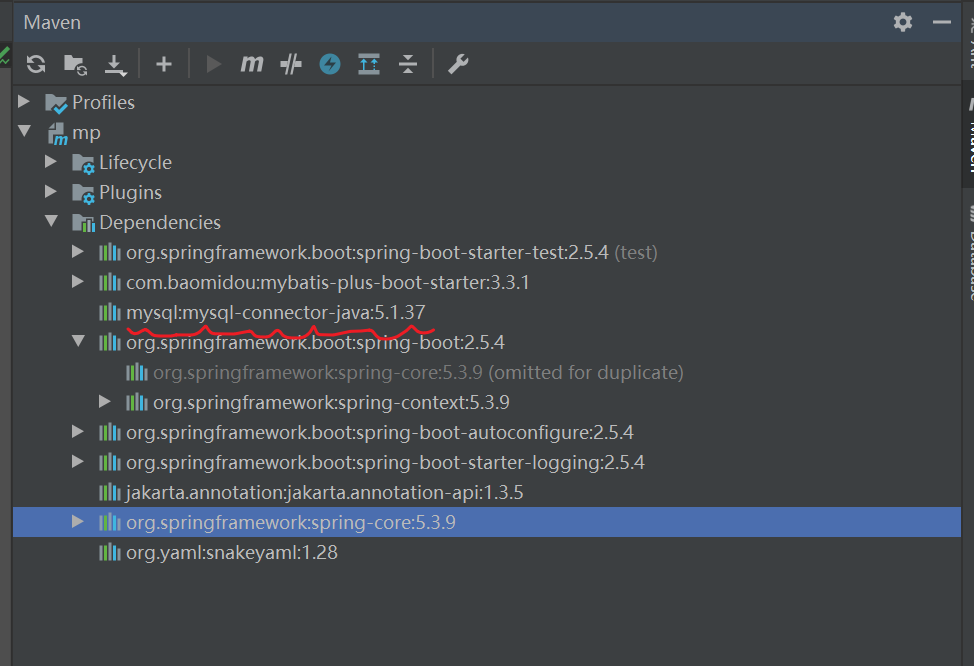Open Maven panel gear options
The height and width of the screenshot is (666, 974).
tap(903, 22)
